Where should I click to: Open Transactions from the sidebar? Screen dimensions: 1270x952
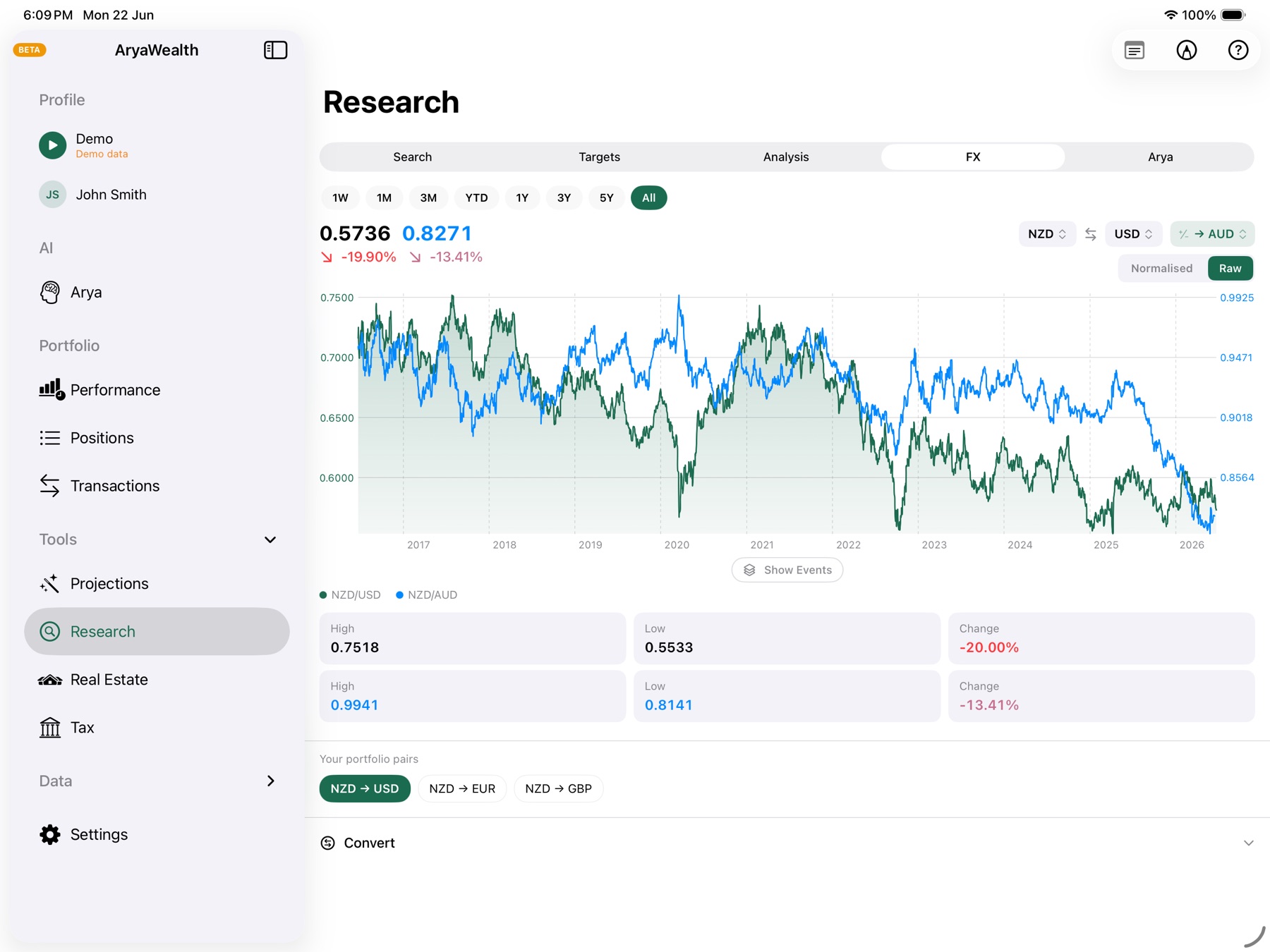(x=157, y=486)
